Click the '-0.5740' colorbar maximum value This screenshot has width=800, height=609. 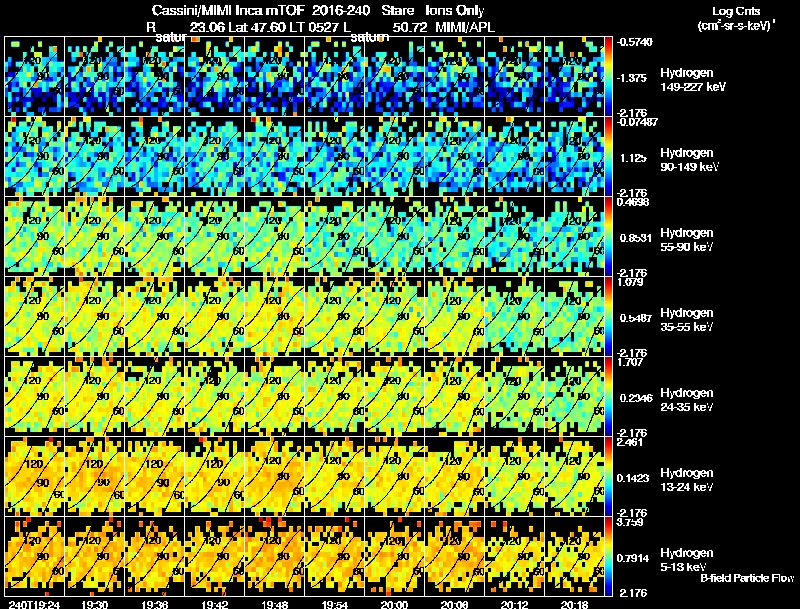pyautogui.click(x=634, y=42)
